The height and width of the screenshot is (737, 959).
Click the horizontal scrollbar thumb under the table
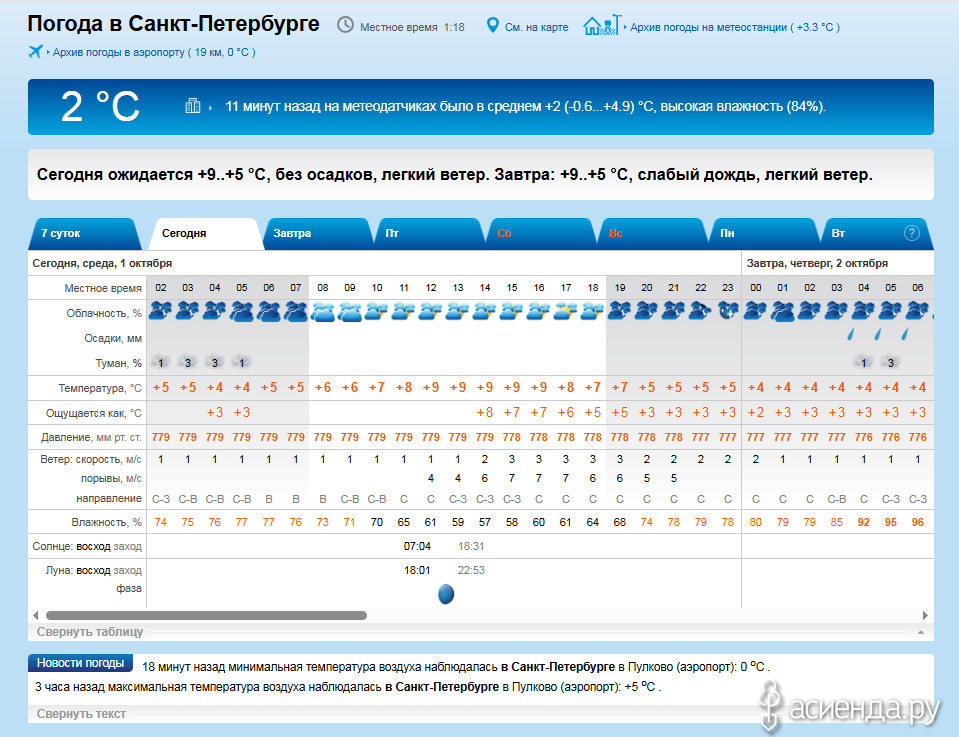pos(206,616)
